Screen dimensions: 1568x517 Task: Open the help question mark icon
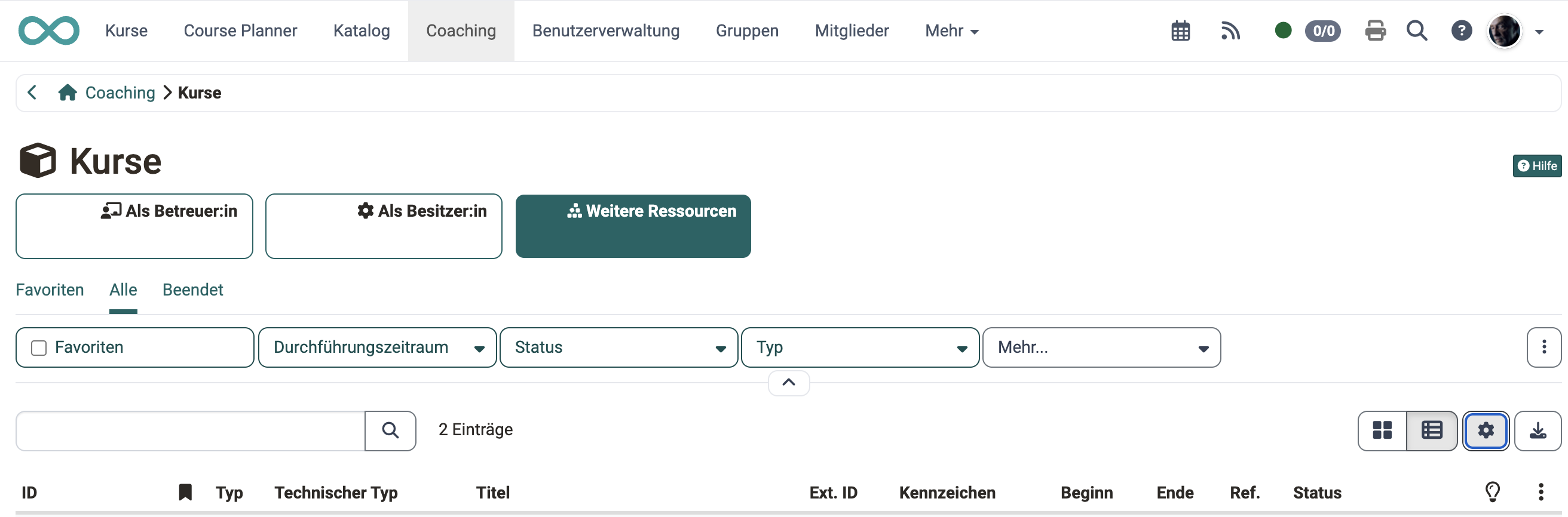[x=1462, y=30]
